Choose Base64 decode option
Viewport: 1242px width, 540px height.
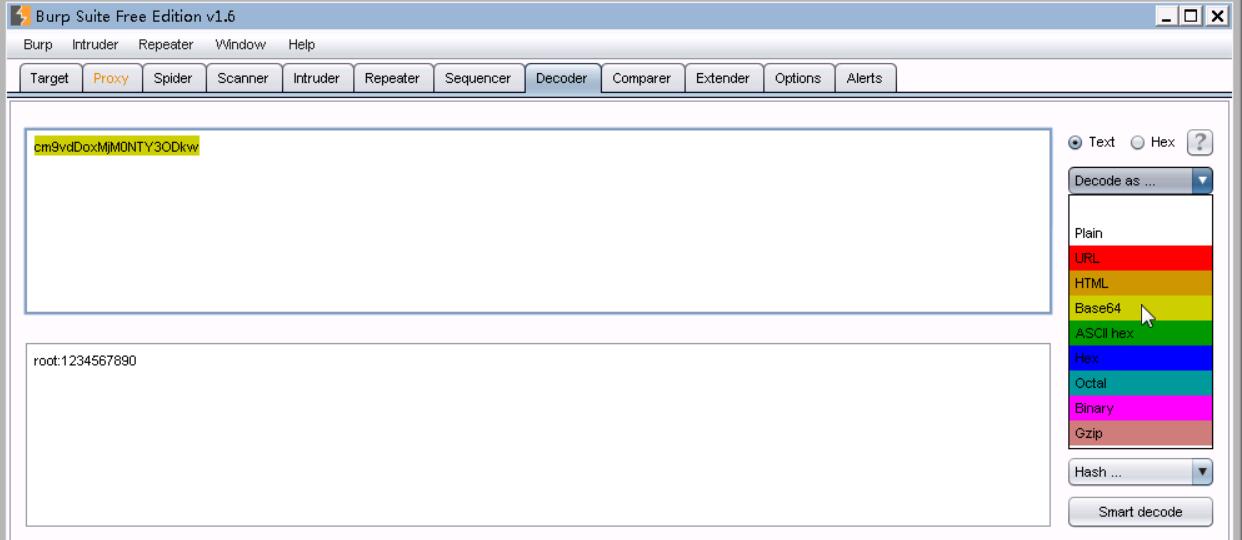pyautogui.click(x=1140, y=308)
